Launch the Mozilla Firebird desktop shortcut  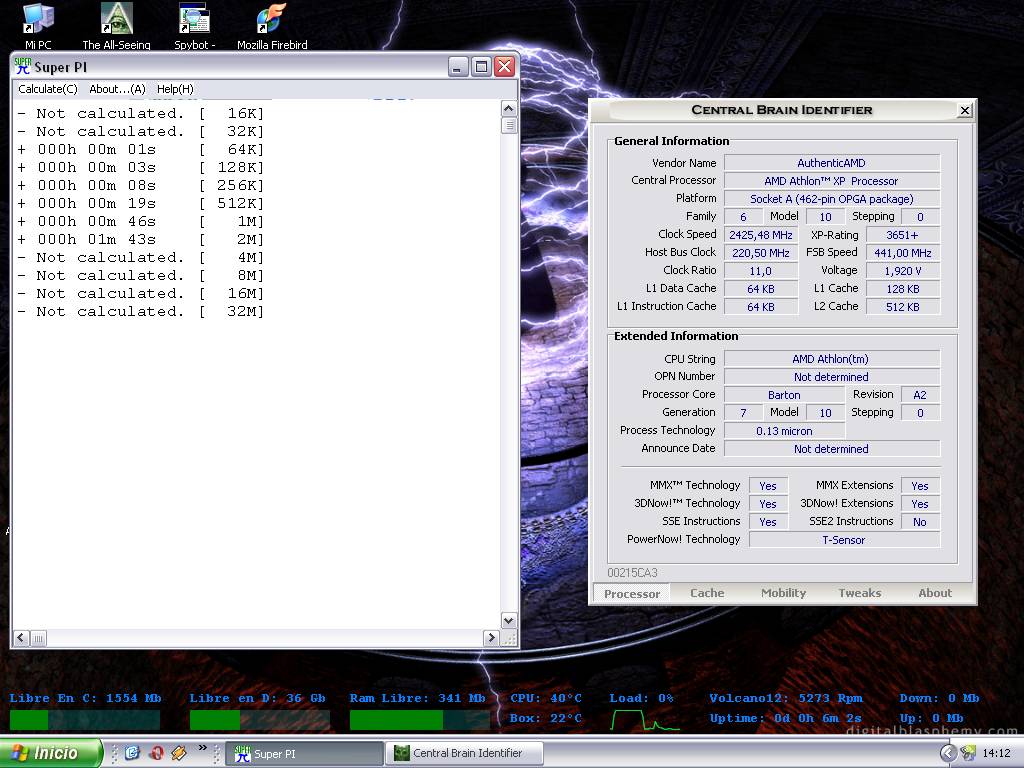click(x=271, y=20)
